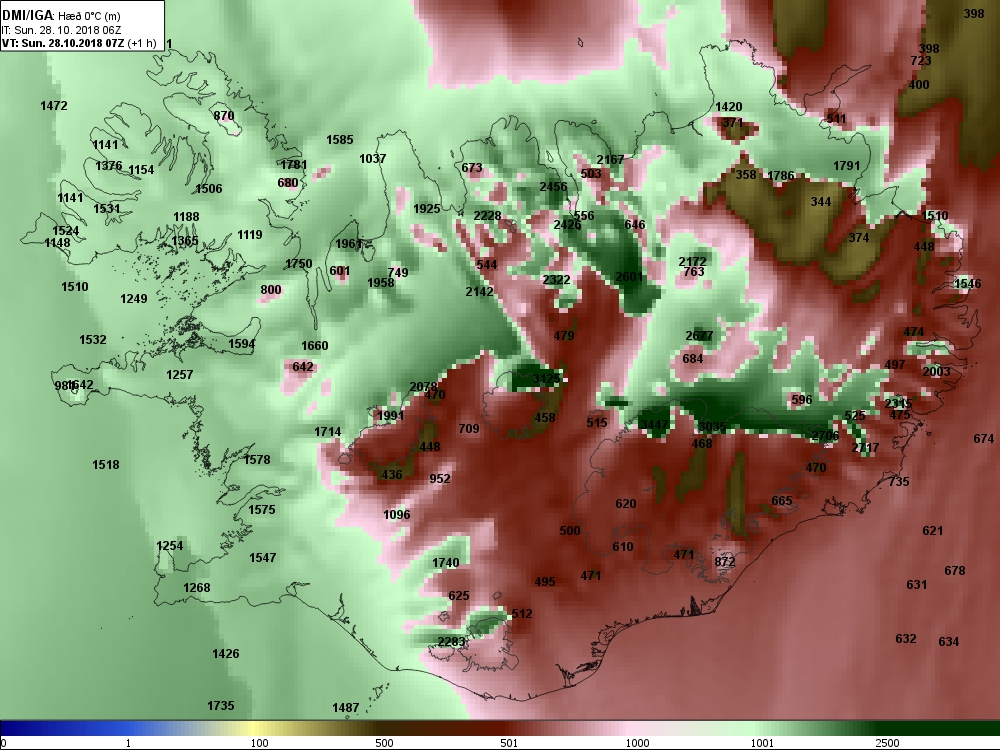Click the value 1472 on the map
The width and height of the screenshot is (1000, 750).
[54, 106]
